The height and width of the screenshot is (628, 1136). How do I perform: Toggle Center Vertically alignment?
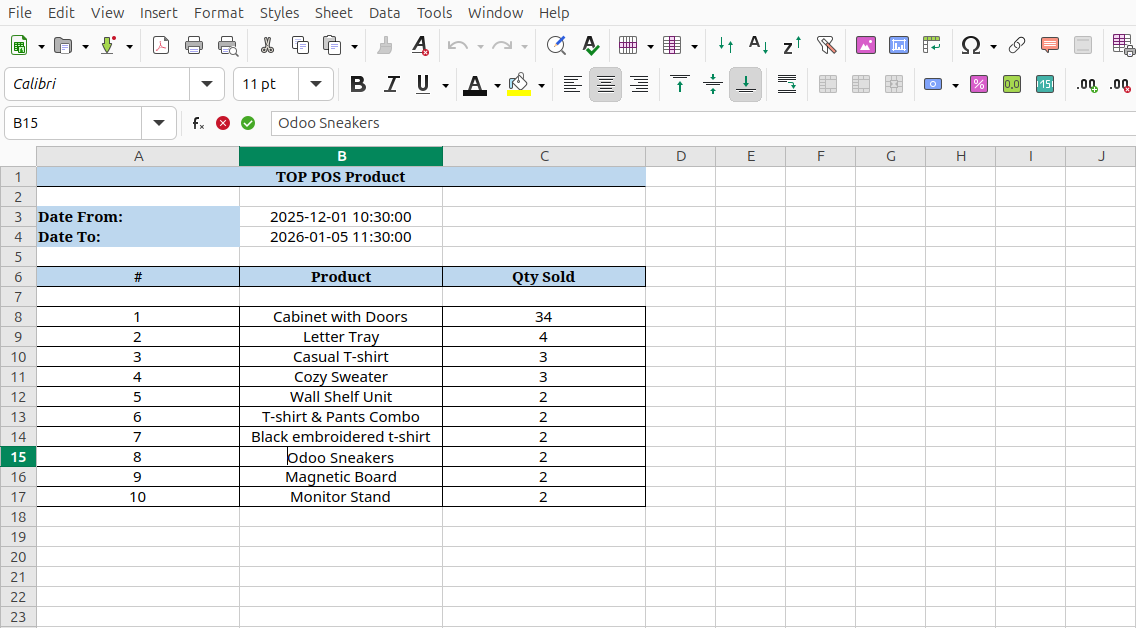[713, 84]
